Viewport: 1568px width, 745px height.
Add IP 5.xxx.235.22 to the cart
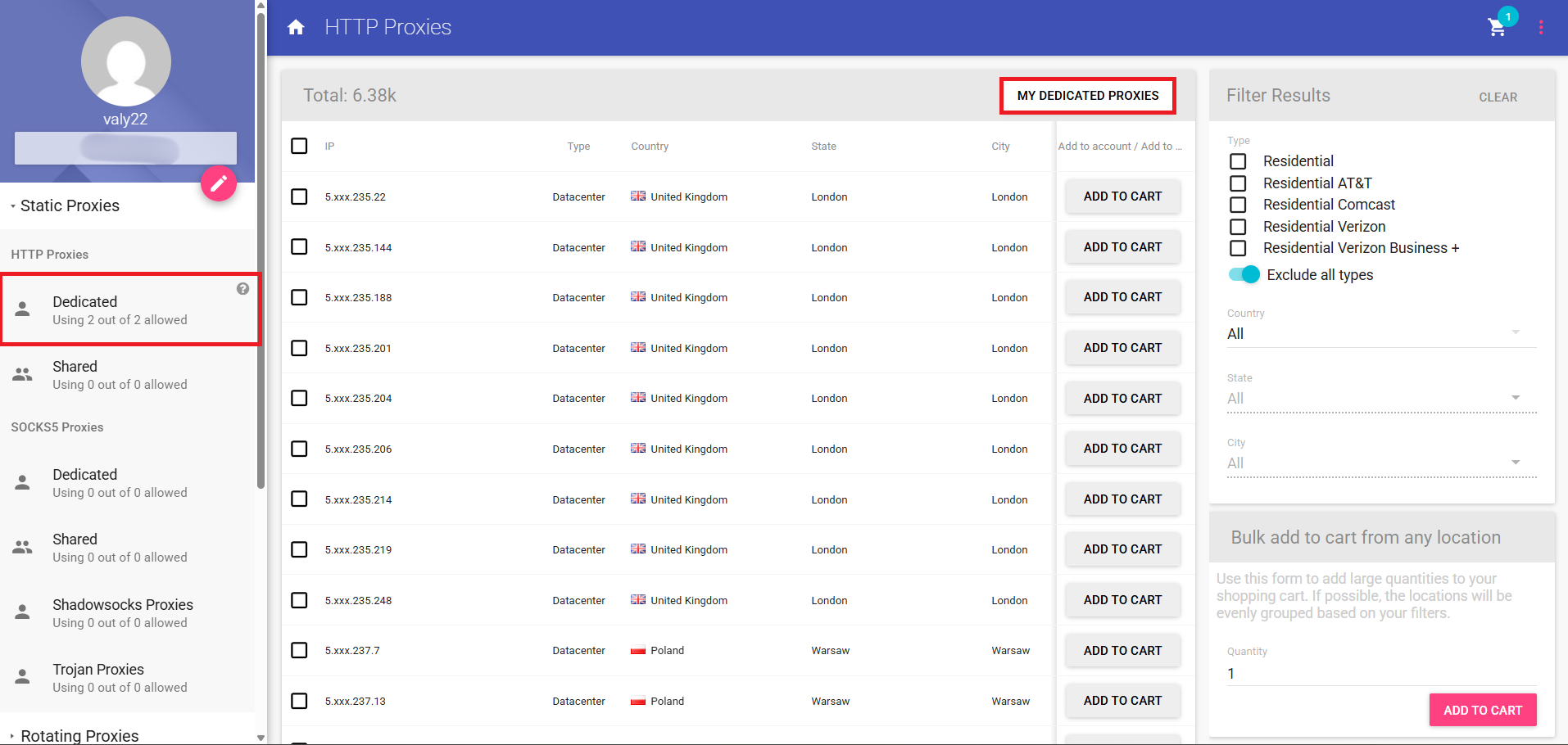point(1122,196)
